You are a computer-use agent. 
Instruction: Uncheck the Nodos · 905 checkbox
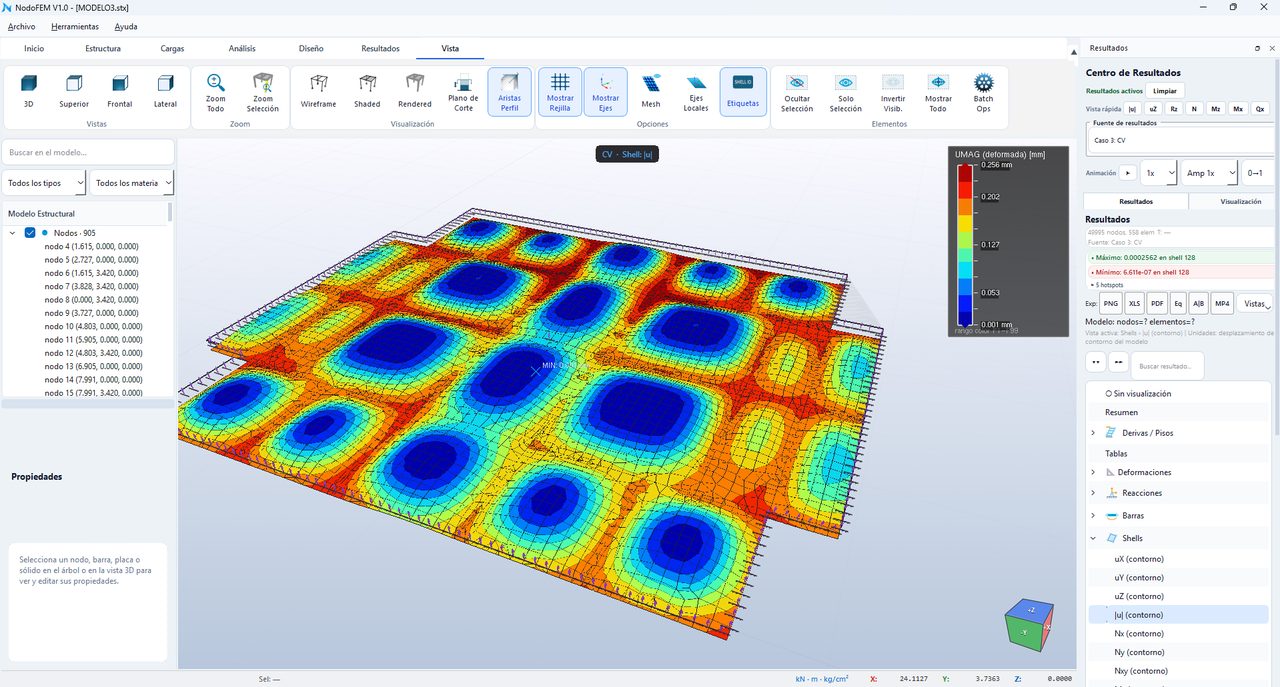[x=30, y=233]
